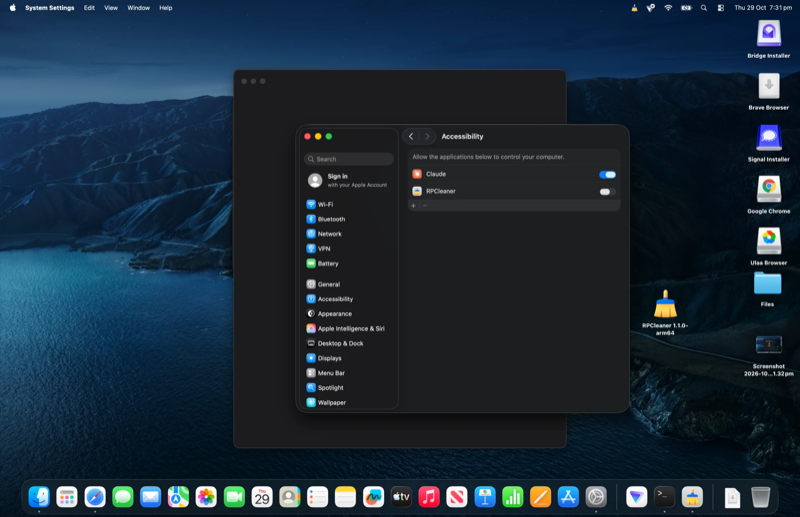Select Network in the settings sidebar
Image resolution: width=800 pixels, height=517 pixels.
tap(324, 234)
